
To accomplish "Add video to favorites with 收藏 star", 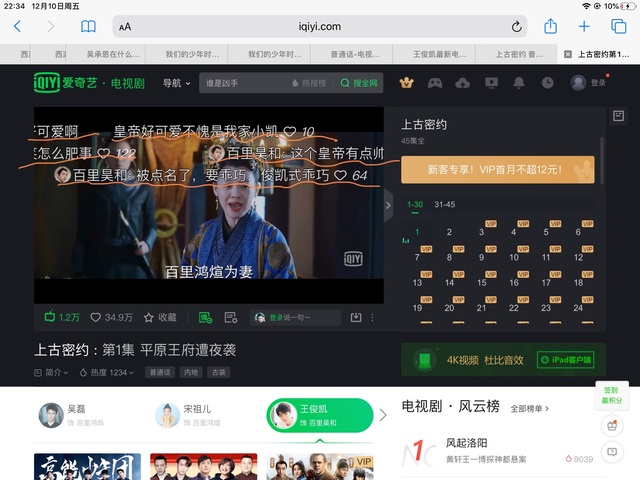I will pyautogui.click(x=160, y=317).
